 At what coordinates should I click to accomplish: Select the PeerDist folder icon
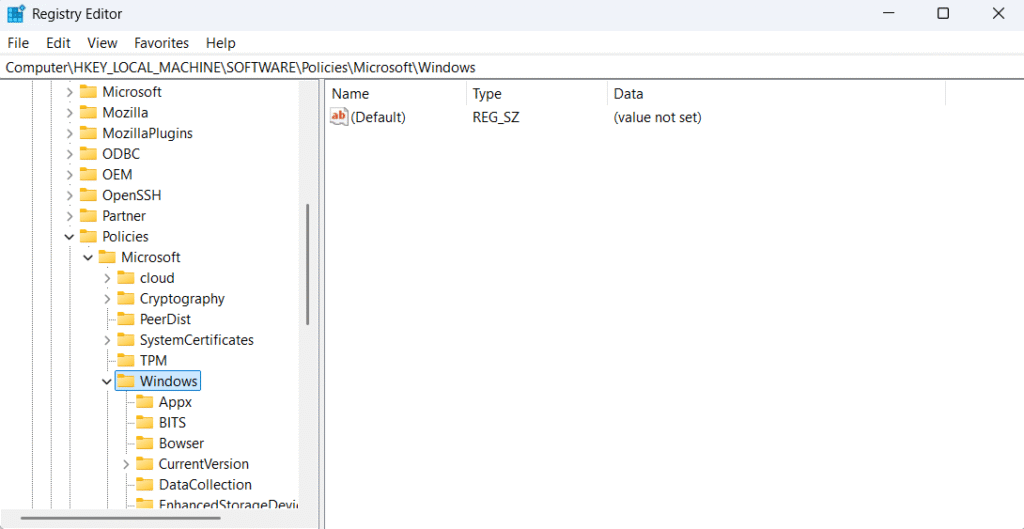point(125,319)
